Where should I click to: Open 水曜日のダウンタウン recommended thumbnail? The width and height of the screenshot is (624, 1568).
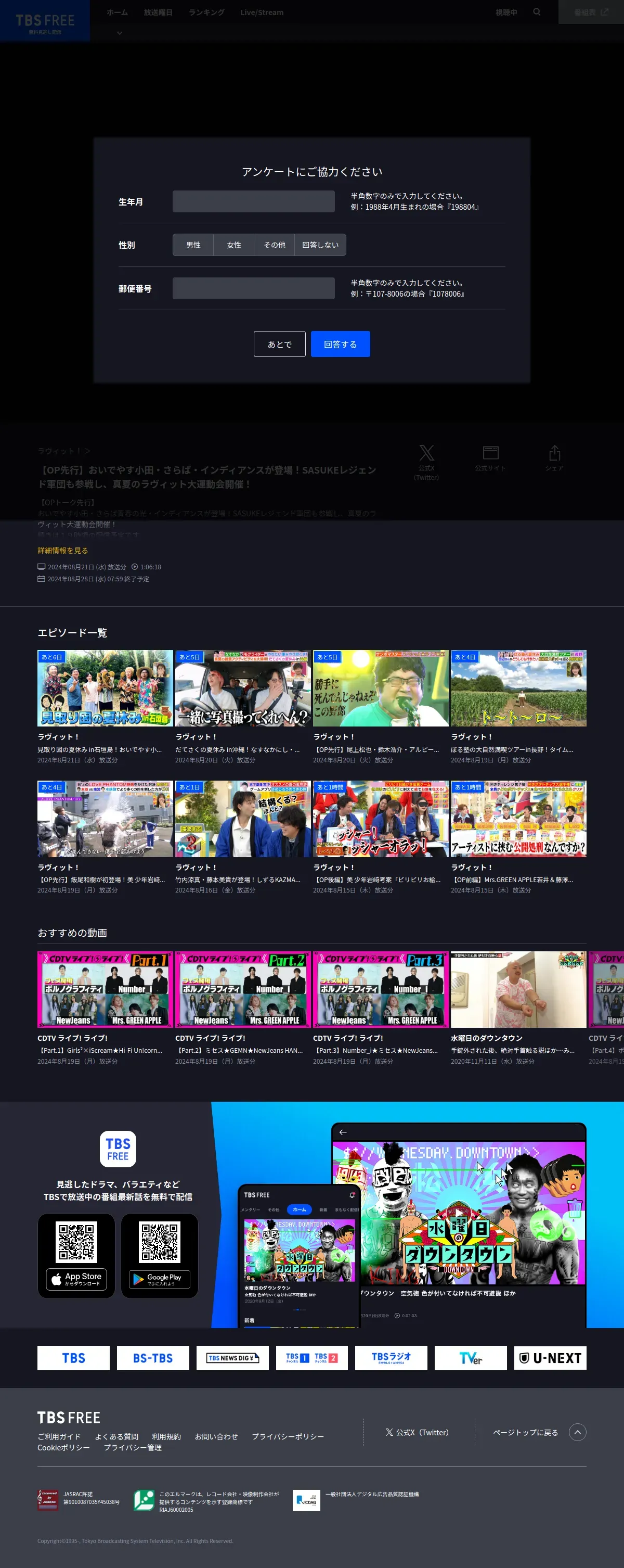point(518,990)
